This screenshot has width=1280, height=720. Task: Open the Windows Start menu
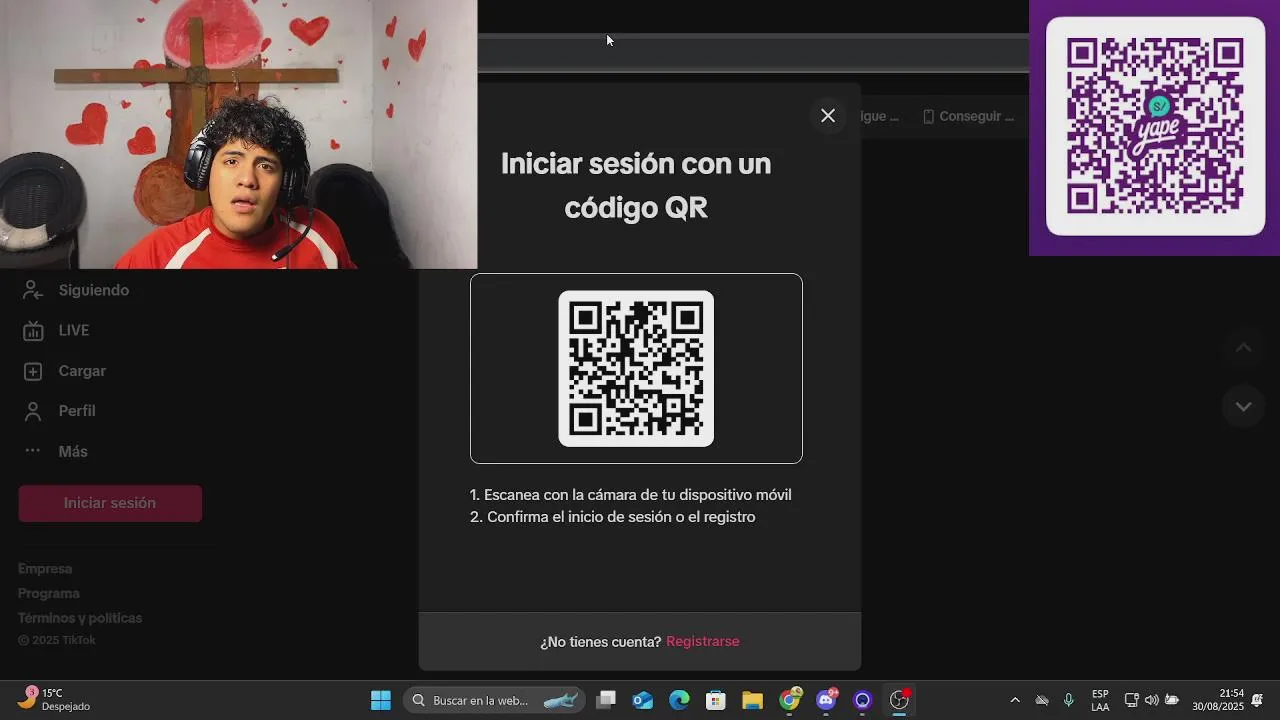point(381,700)
